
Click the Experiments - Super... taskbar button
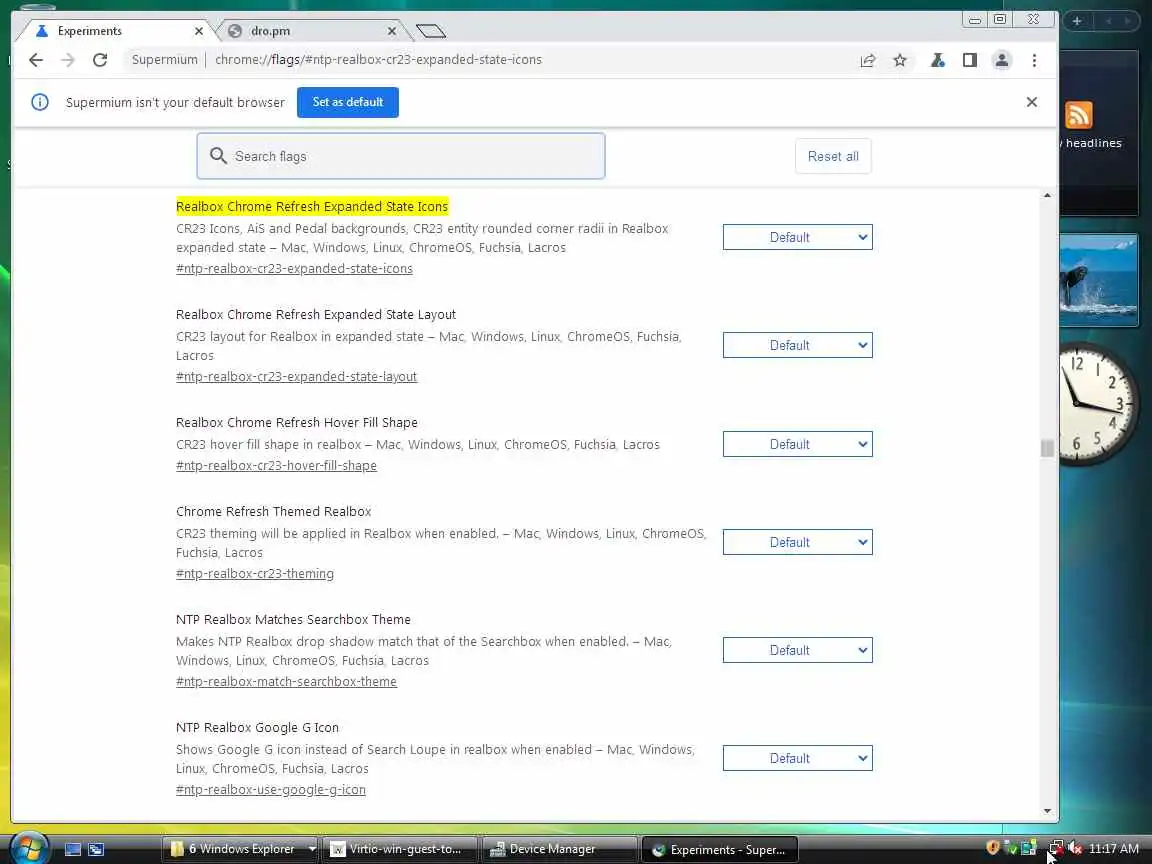719,849
